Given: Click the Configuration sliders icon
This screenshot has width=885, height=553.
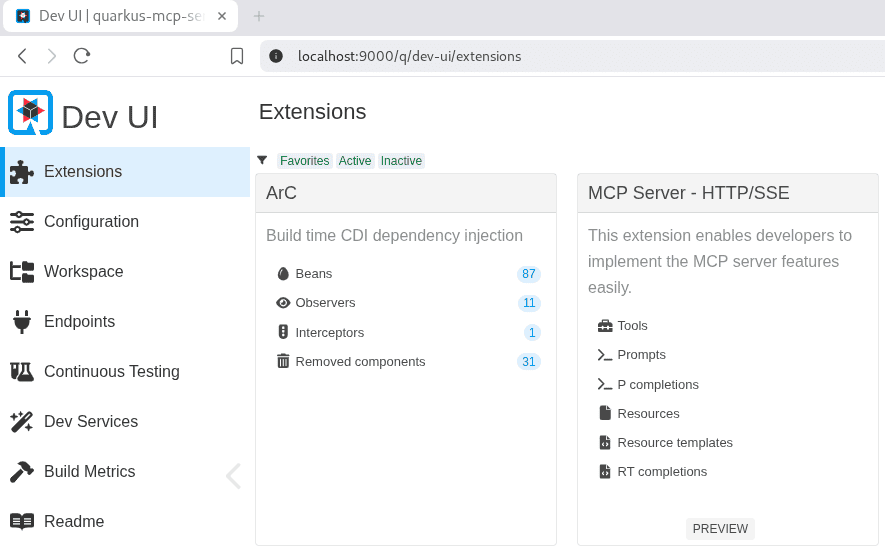Looking at the screenshot, I should 22,222.
